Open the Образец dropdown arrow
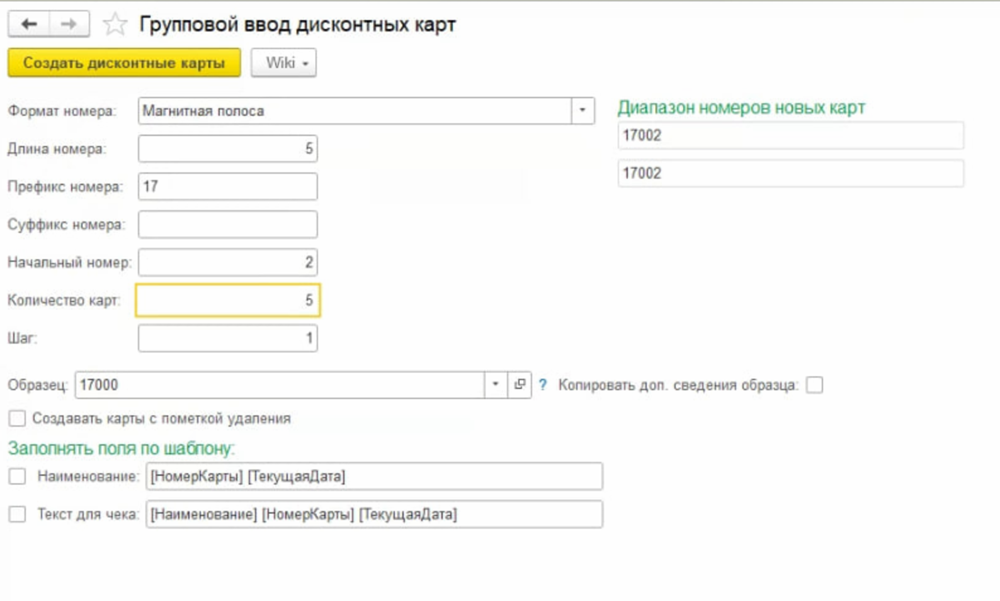The image size is (1000, 601). (497, 384)
